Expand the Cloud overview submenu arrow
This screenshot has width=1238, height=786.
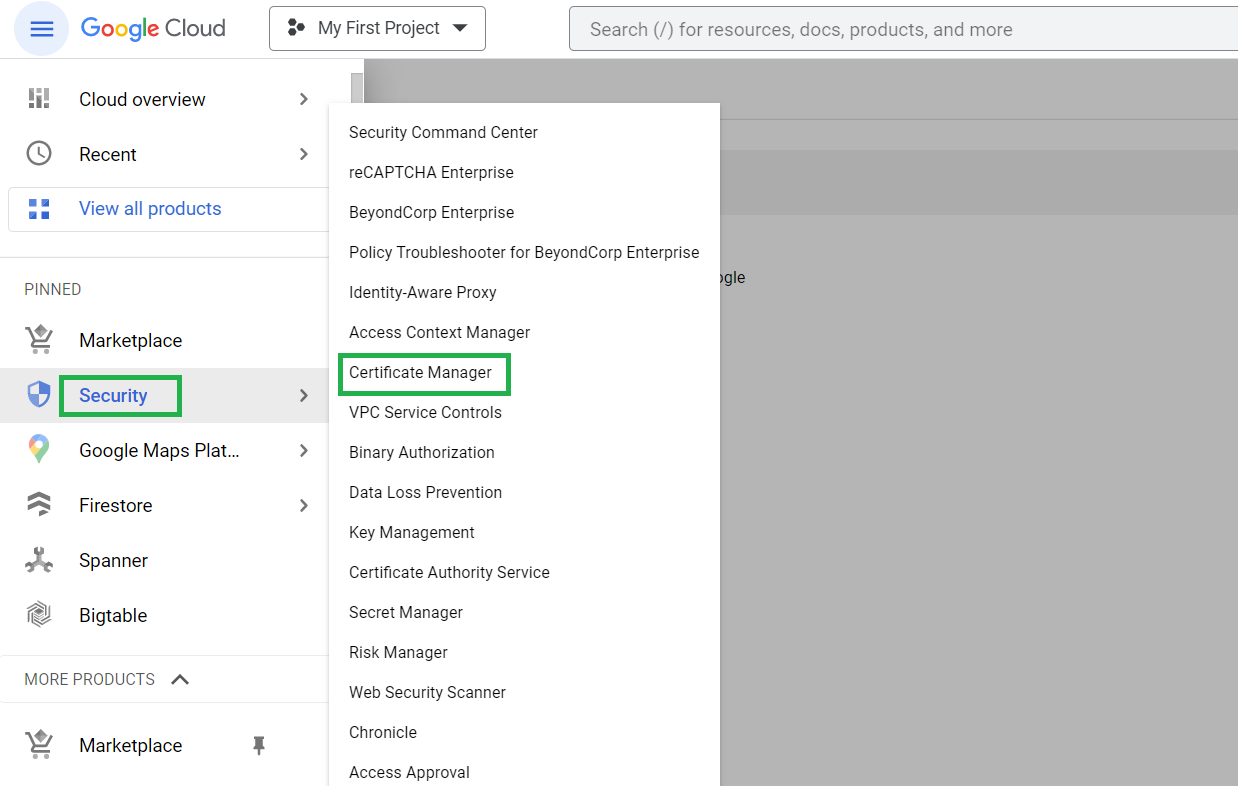pyautogui.click(x=304, y=99)
